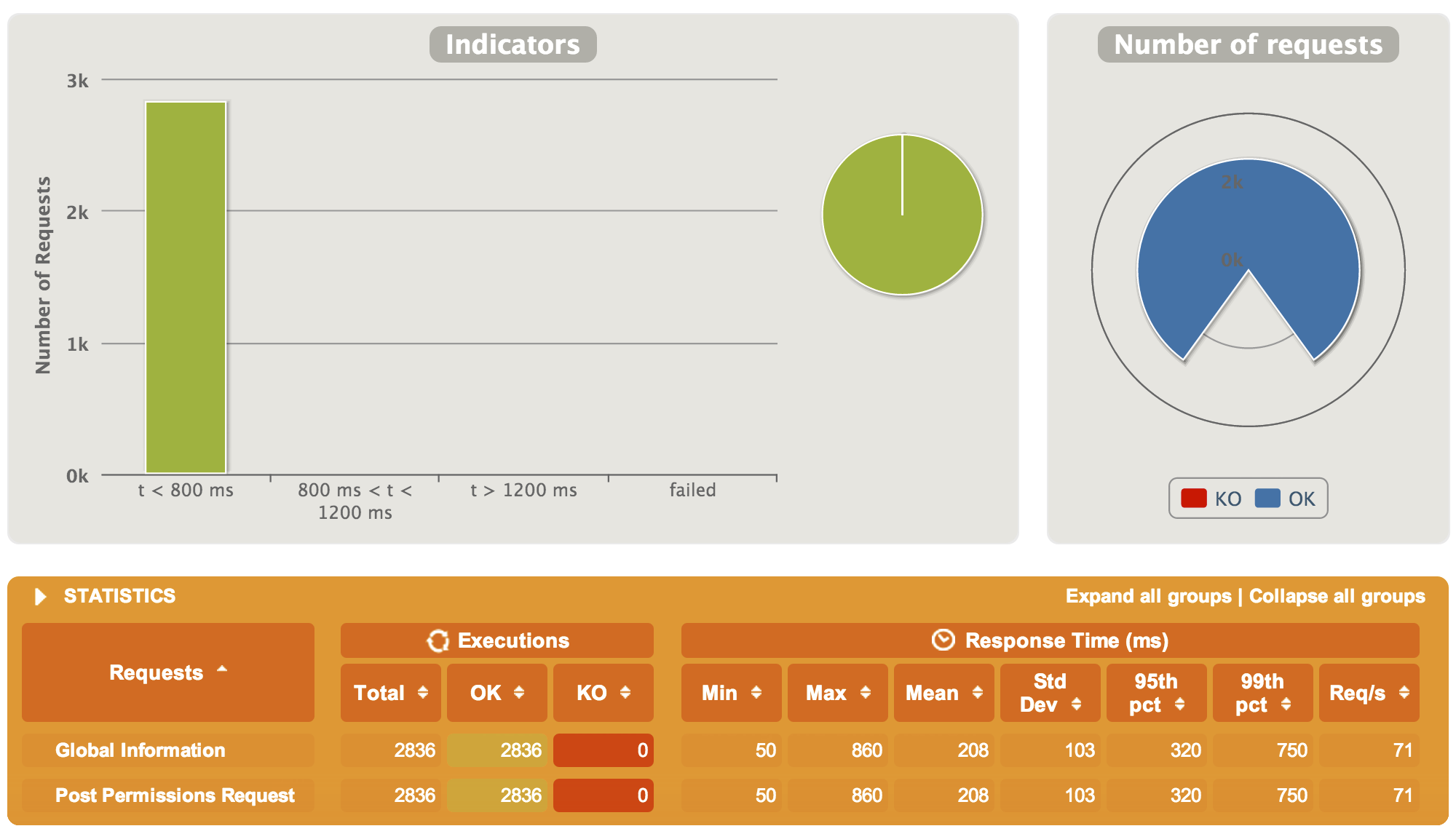Click Expand all groups link
1456x834 pixels.
pos(1148,596)
